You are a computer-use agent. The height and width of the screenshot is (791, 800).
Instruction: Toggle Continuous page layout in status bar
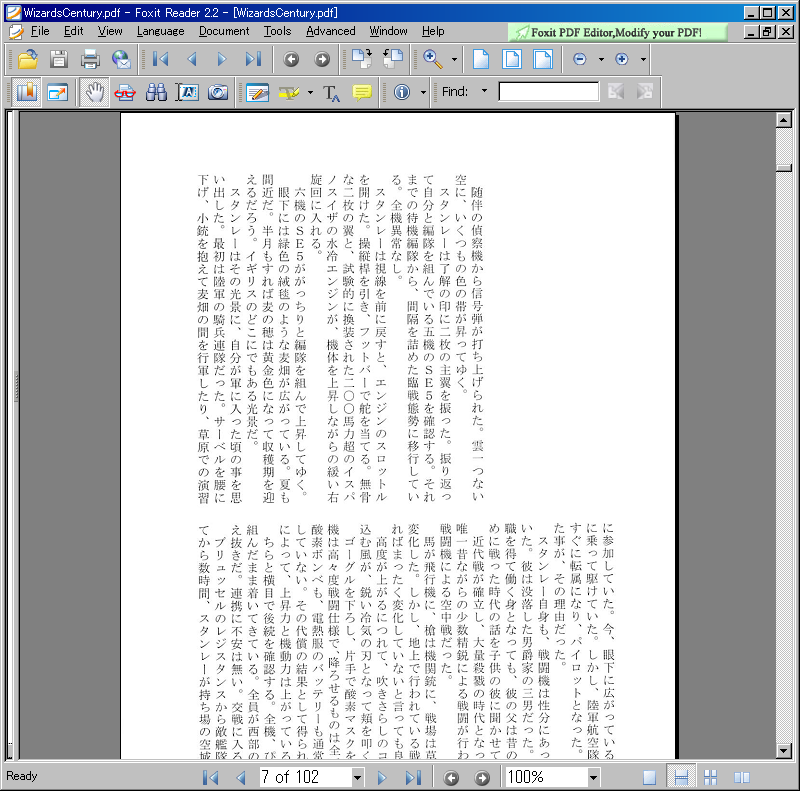tap(681, 777)
